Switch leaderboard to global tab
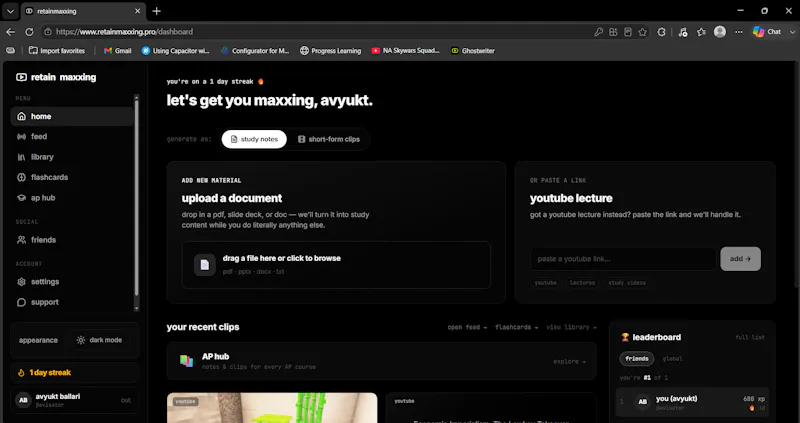Screen dimensions: 800x423 pyautogui.click(x=672, y=359)
